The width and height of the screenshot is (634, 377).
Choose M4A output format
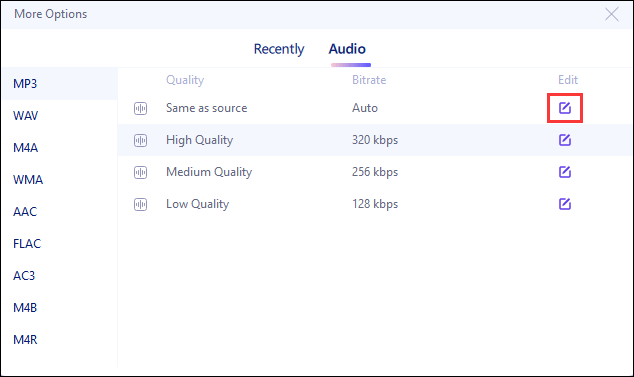(59, 148)
